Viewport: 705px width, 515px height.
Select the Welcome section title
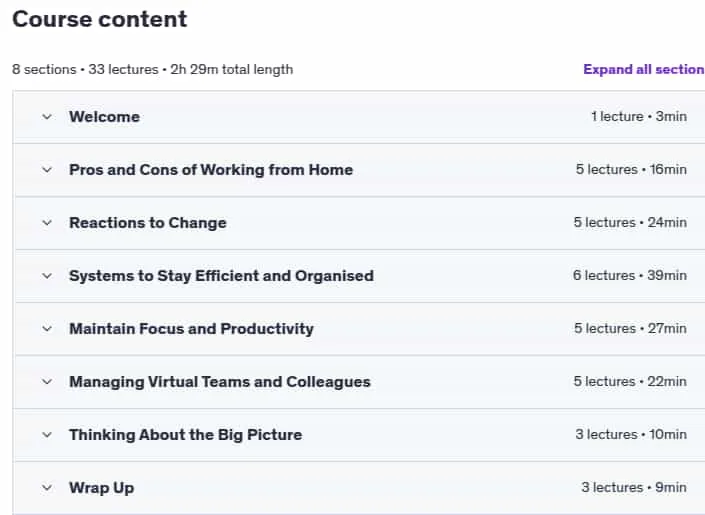104,117
